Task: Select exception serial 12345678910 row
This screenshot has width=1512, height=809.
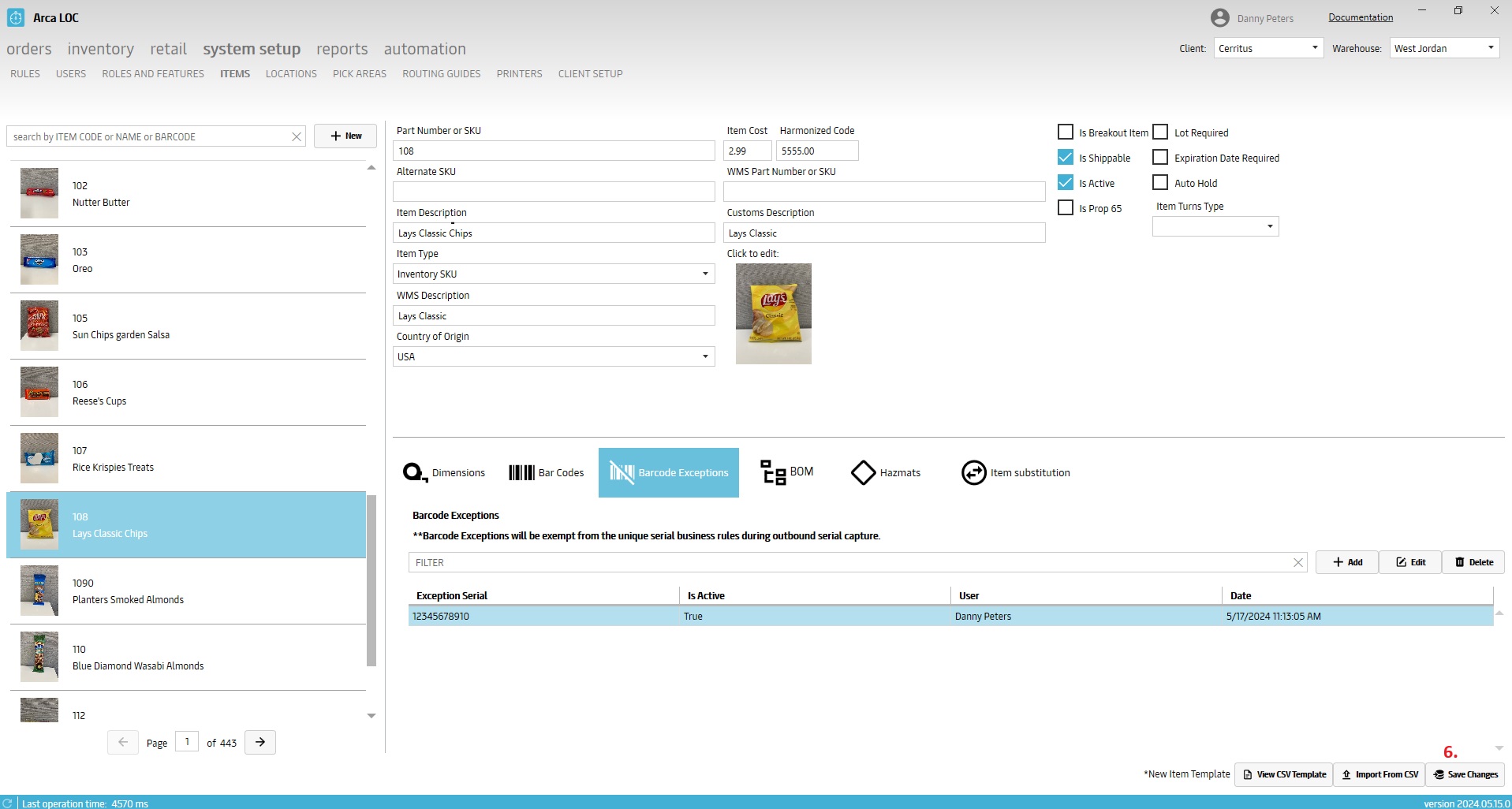Action: pyautogui.click(x=950, y=616)
